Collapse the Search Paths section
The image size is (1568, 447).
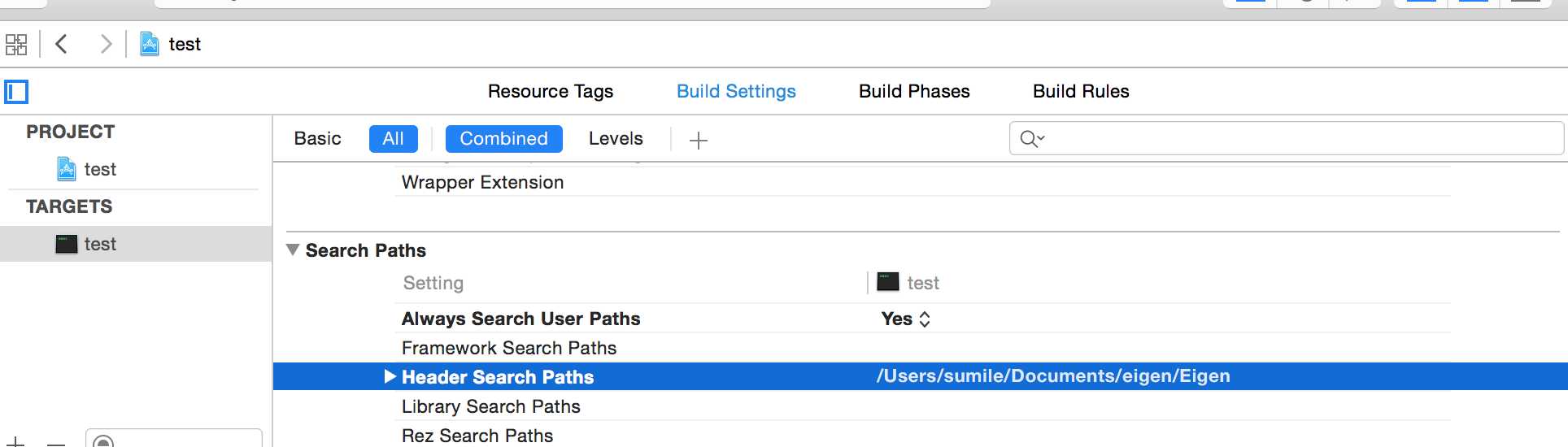coord(293,250)
